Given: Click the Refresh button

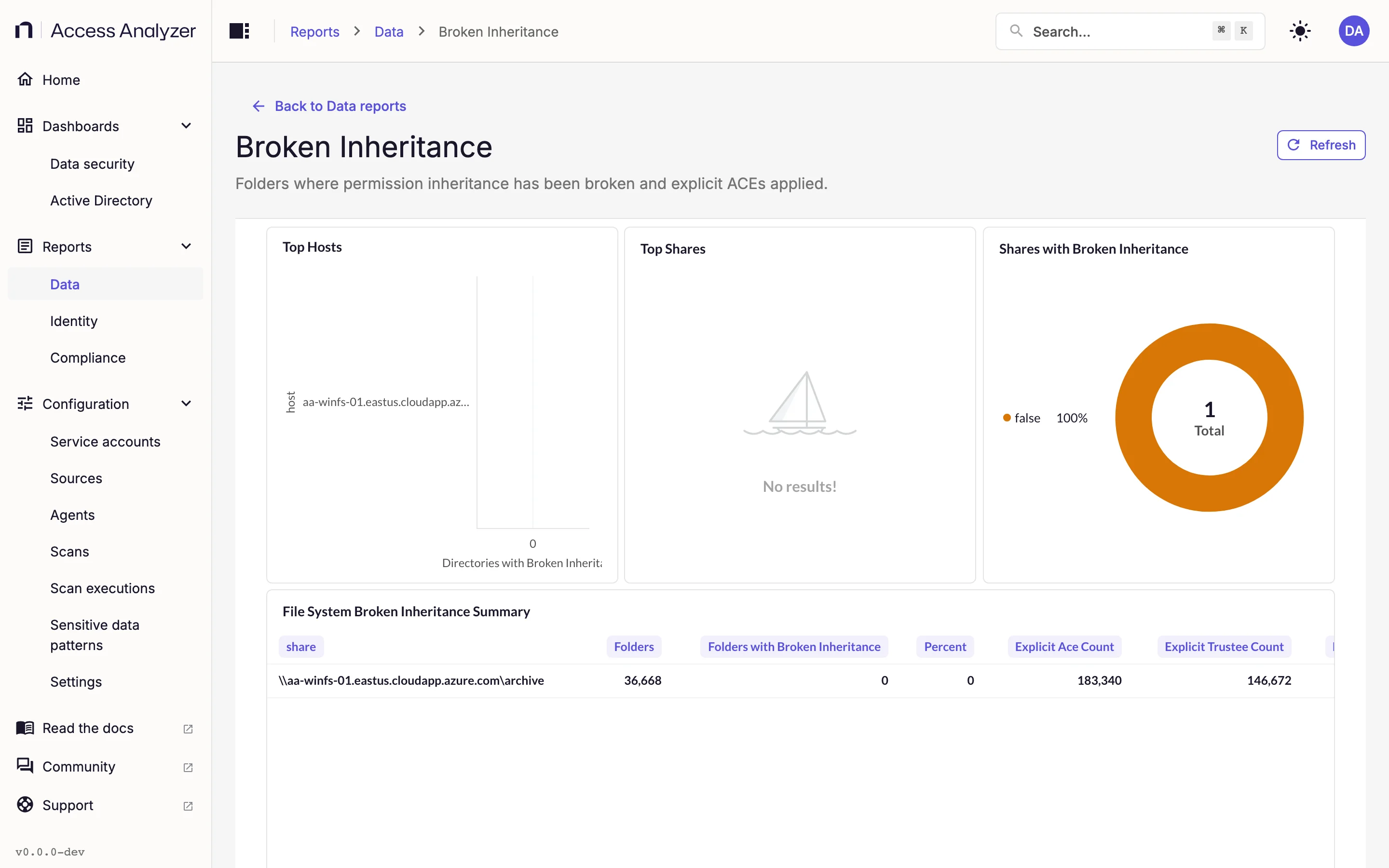Looking at the screenshot, I should tap(1321, 145).
